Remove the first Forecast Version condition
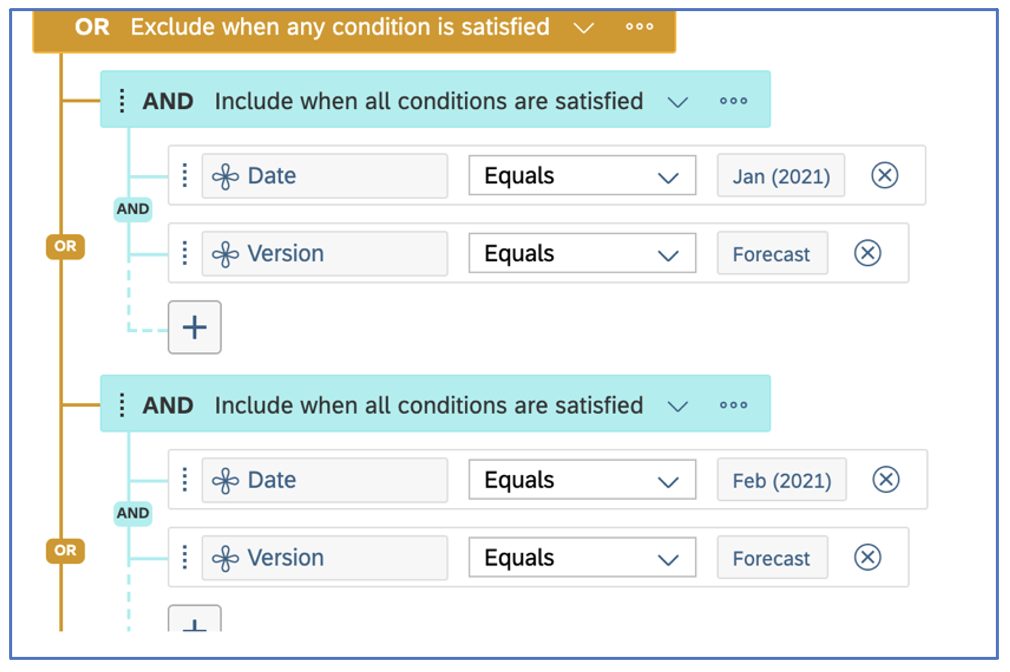The width and height of the screenshot is (1010, 672). pyautogui.click(x=867, y=253)
